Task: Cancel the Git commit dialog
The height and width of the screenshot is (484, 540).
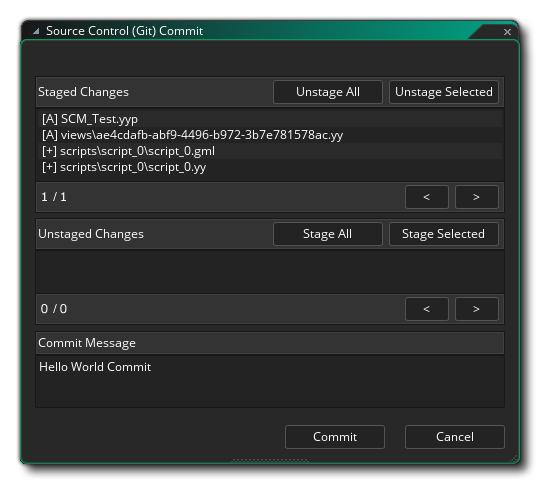Action: (455, 437)
